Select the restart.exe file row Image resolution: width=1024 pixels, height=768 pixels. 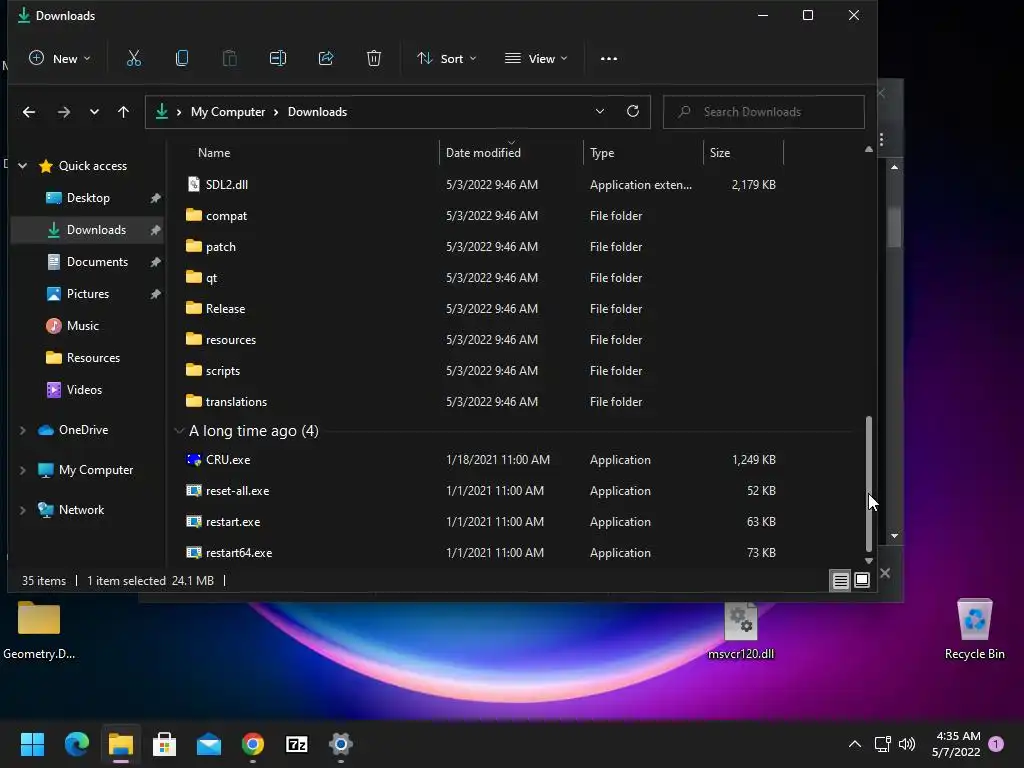[x=481, y=522]
